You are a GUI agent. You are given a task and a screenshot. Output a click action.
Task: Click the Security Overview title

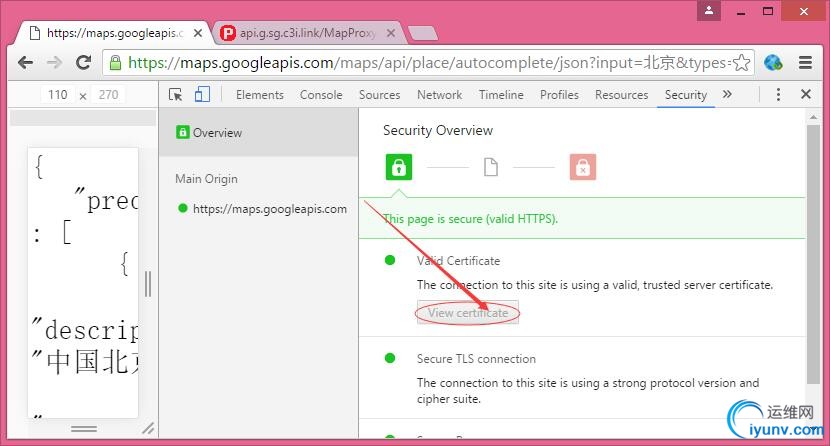(438, 130)
